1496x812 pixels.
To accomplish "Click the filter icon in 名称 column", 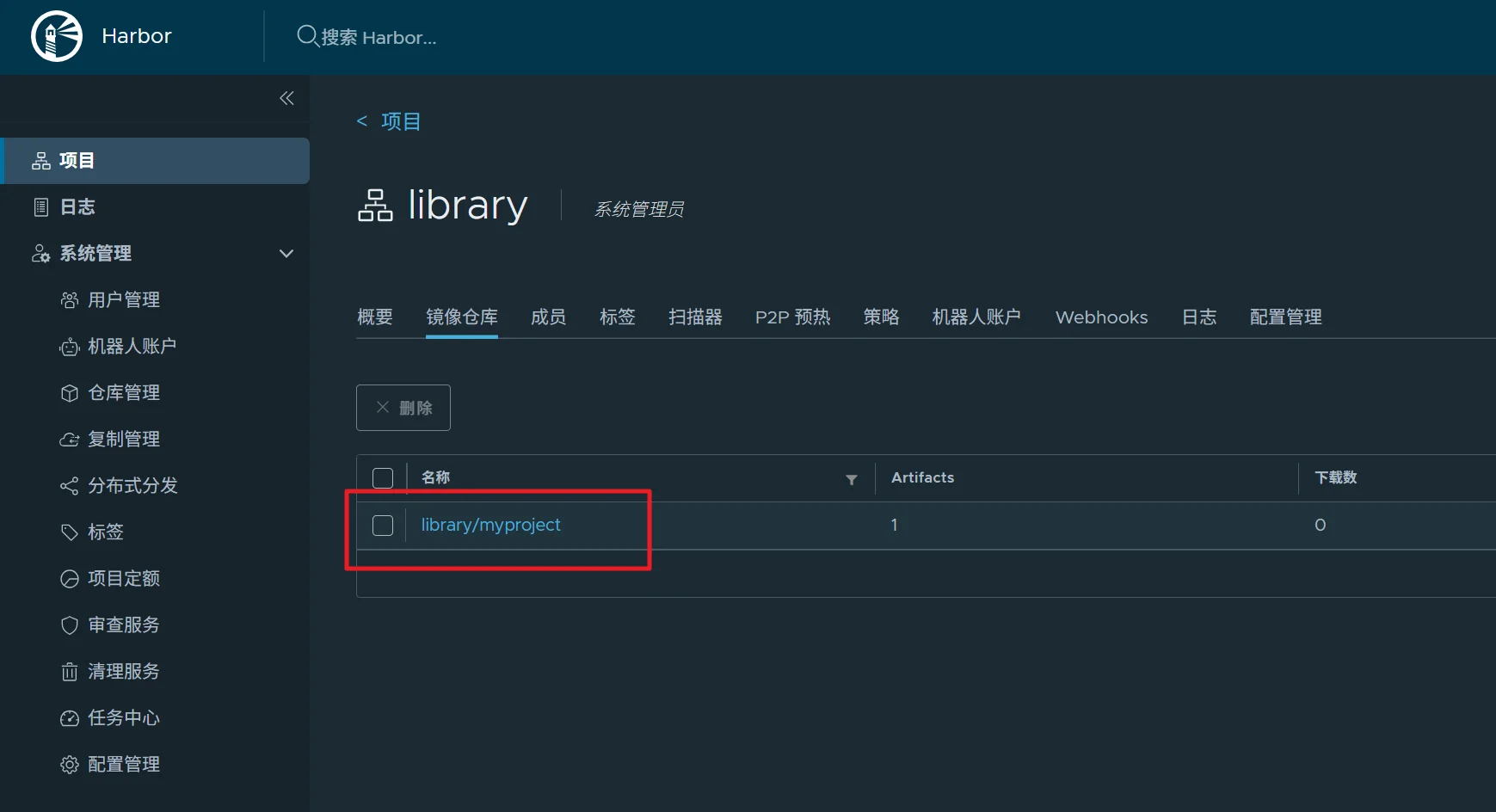I will pyautogui.click(x=852, y=480).
